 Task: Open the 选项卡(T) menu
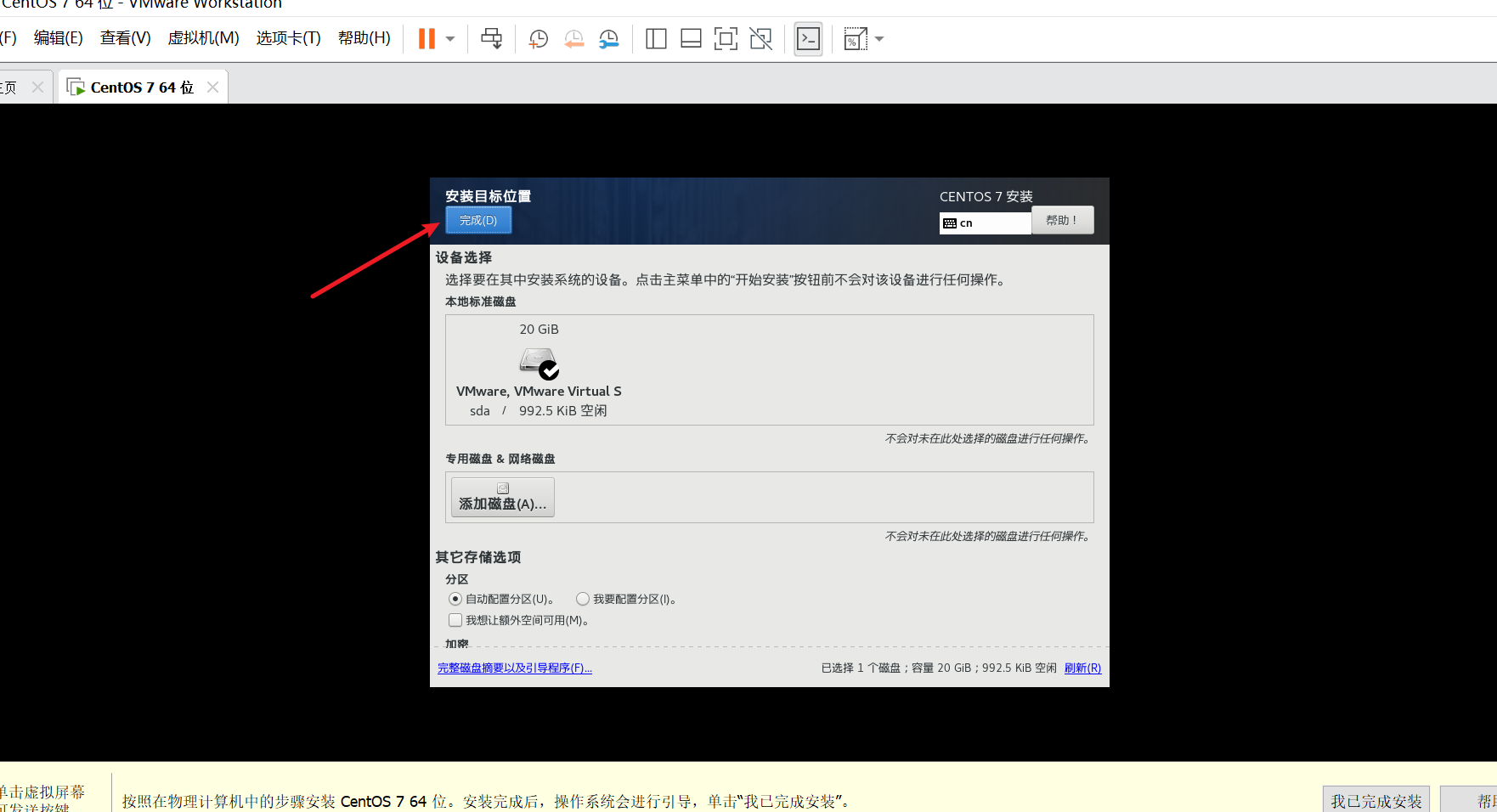coord(289,38)
